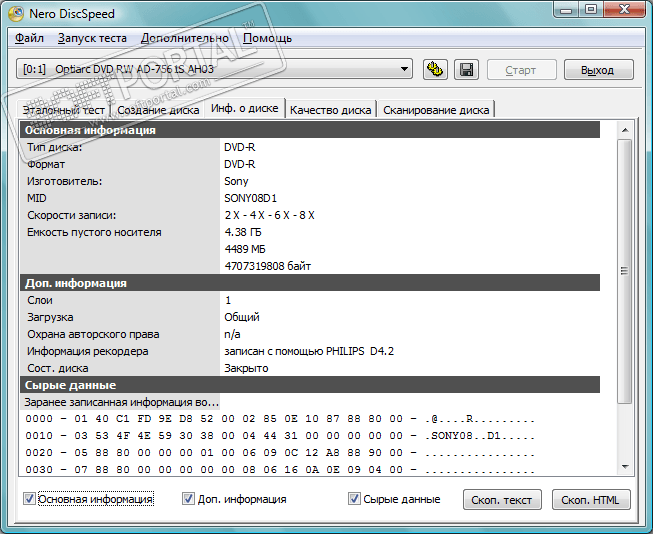Click the Старт button
This screenshot has height=534, width=653.
coord(521,70)
